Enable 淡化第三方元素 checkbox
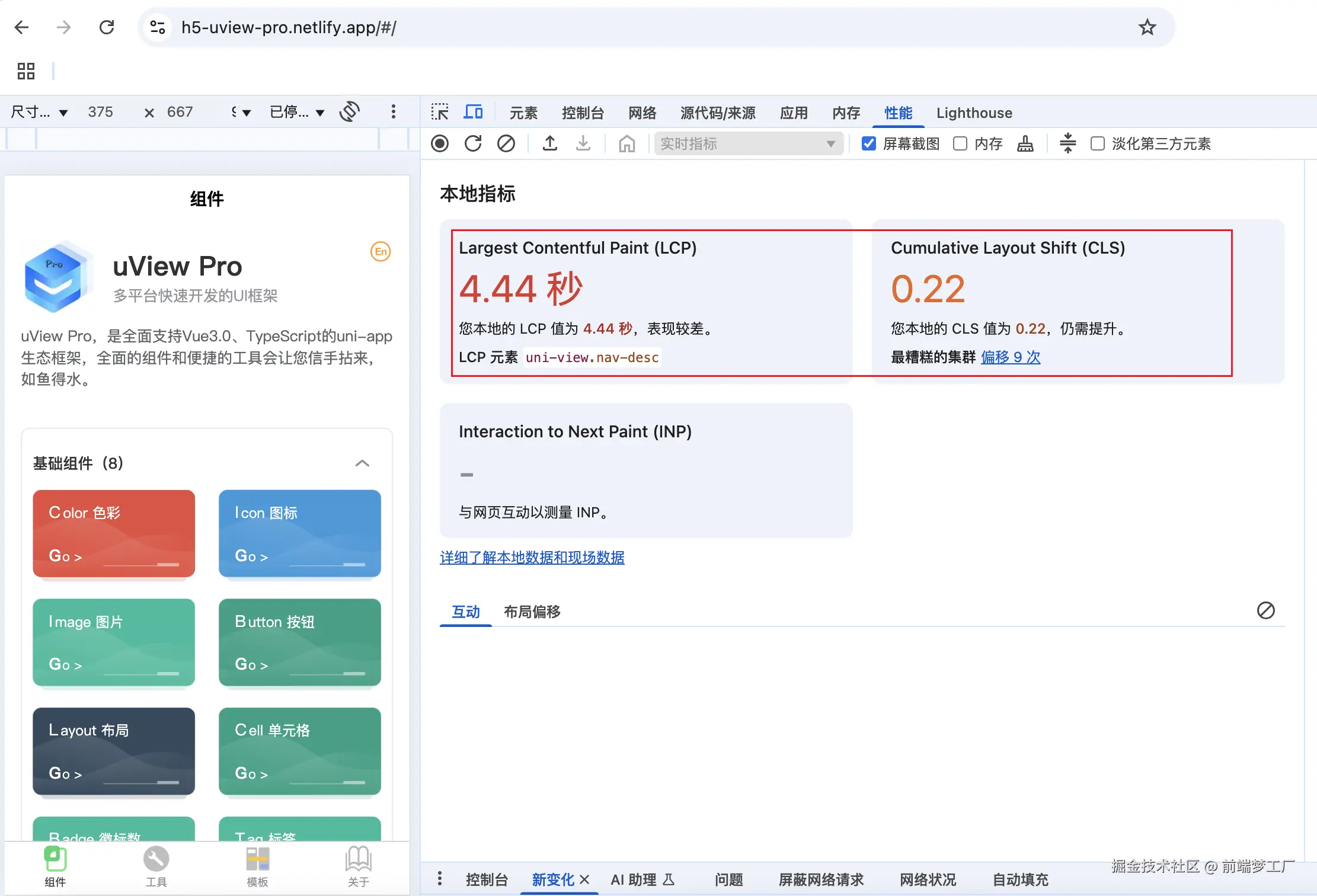The image size is (1317, 896). click(x=1098, y=143)
